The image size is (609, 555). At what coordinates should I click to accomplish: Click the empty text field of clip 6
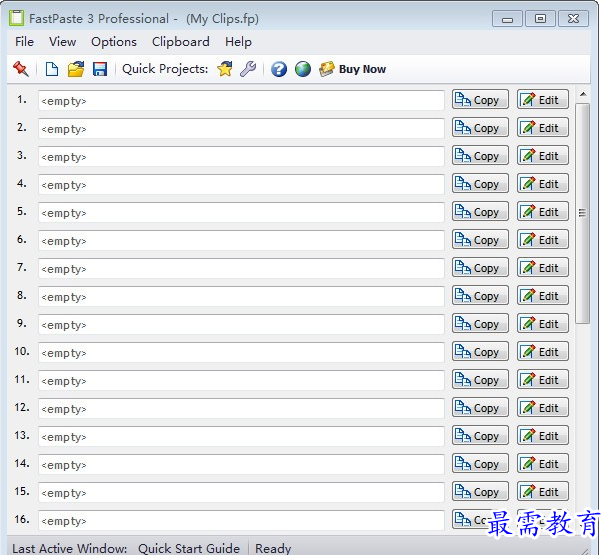241,240
